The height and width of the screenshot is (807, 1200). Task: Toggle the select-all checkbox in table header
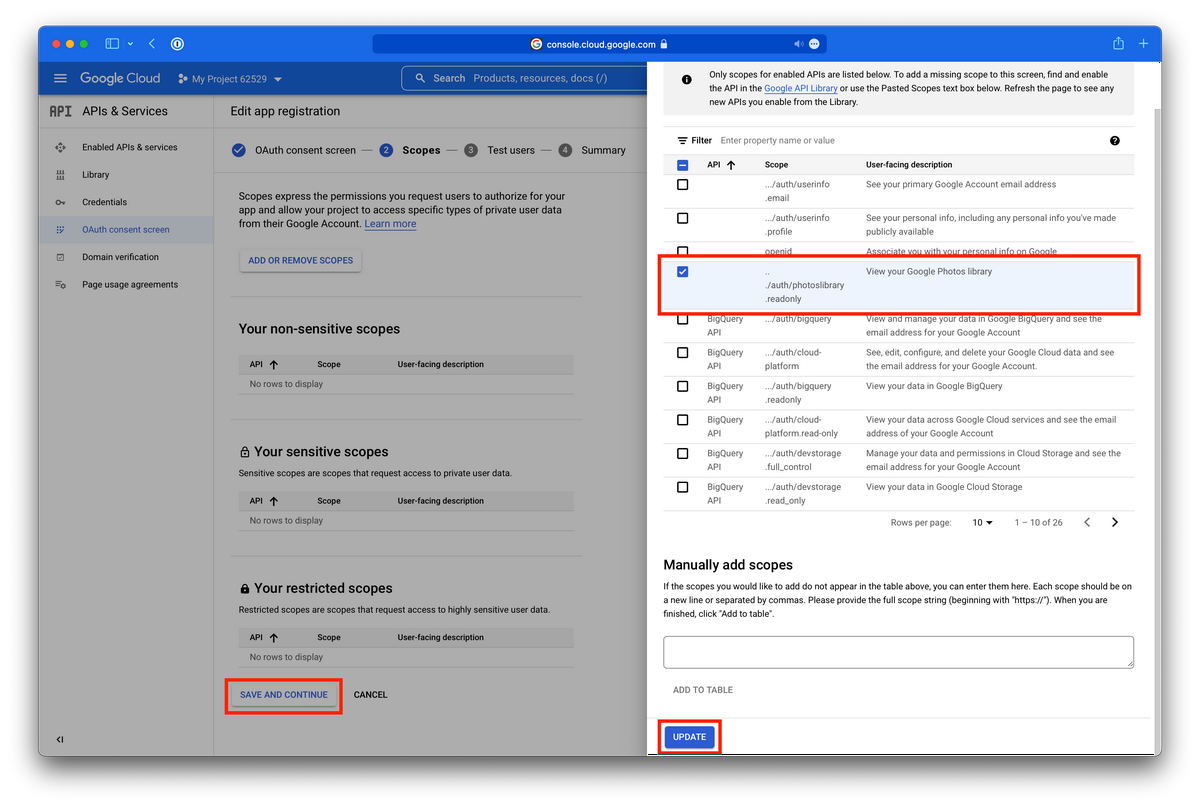tap(683, 165)
